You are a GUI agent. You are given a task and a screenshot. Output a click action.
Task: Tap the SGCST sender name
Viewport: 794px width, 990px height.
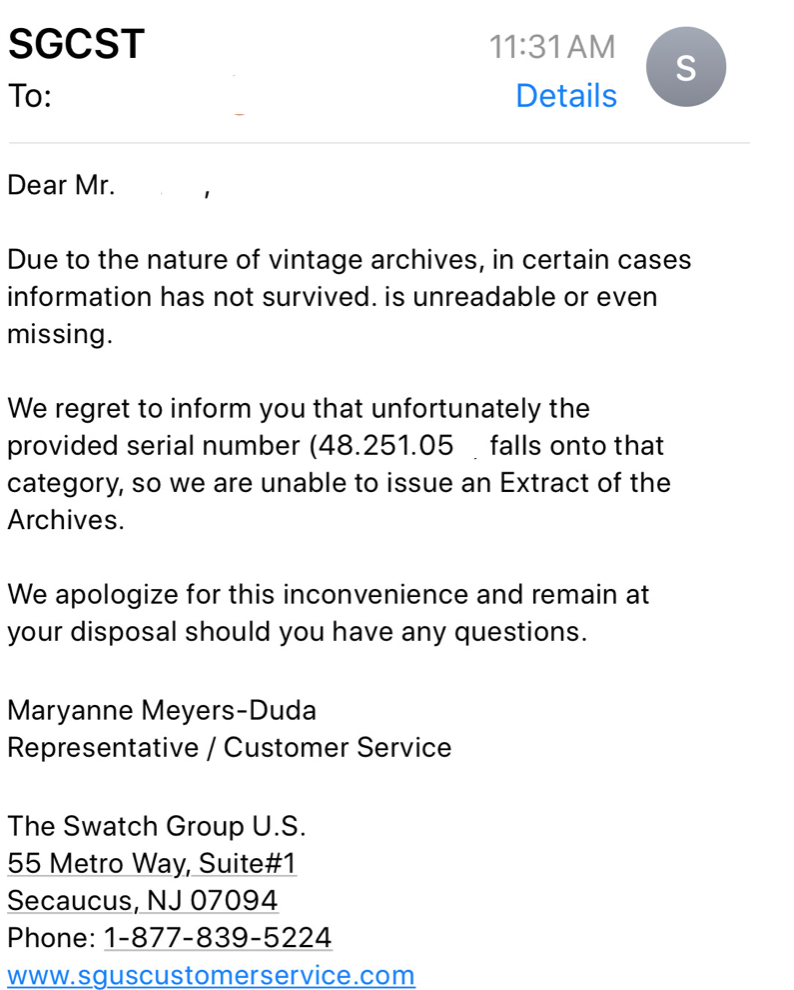click(x=75, y=44)
